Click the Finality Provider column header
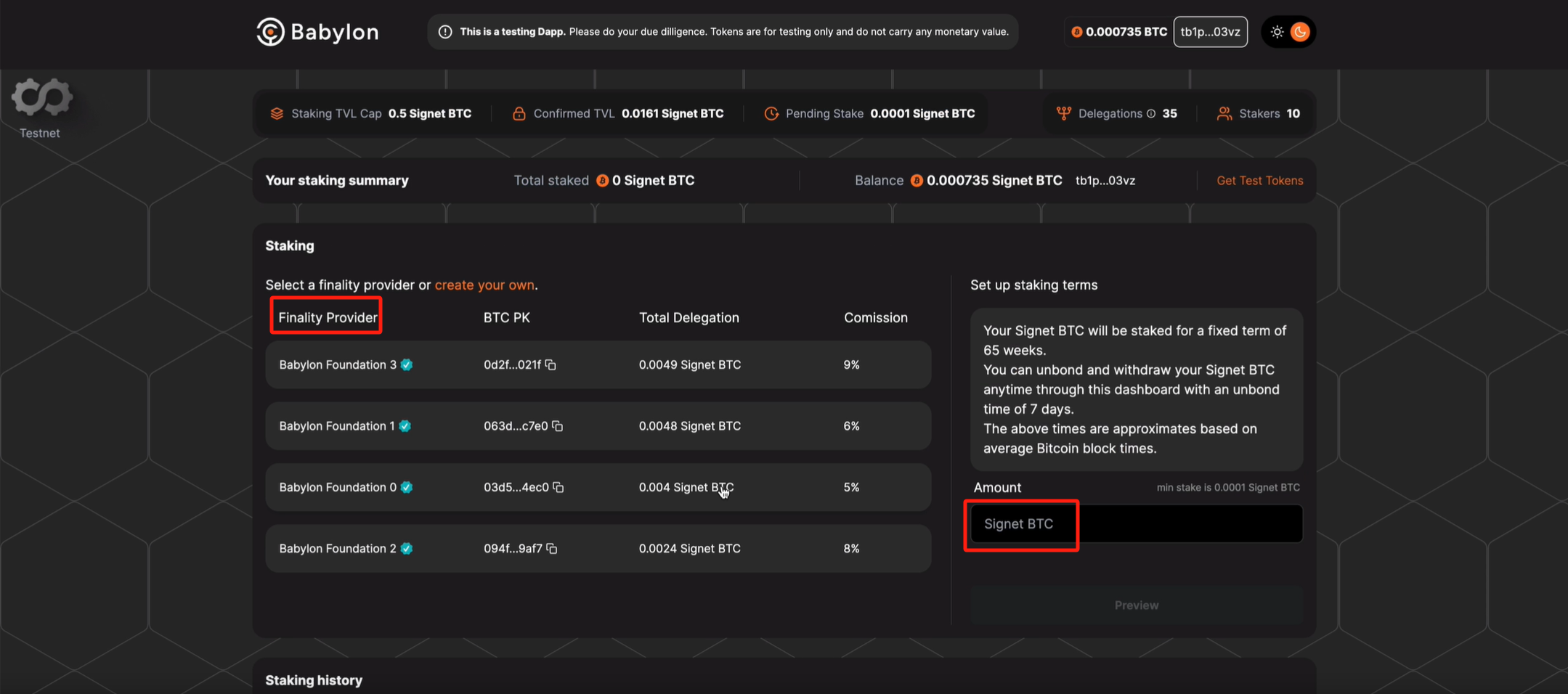The image size is (1568, 694). (328, 317)
